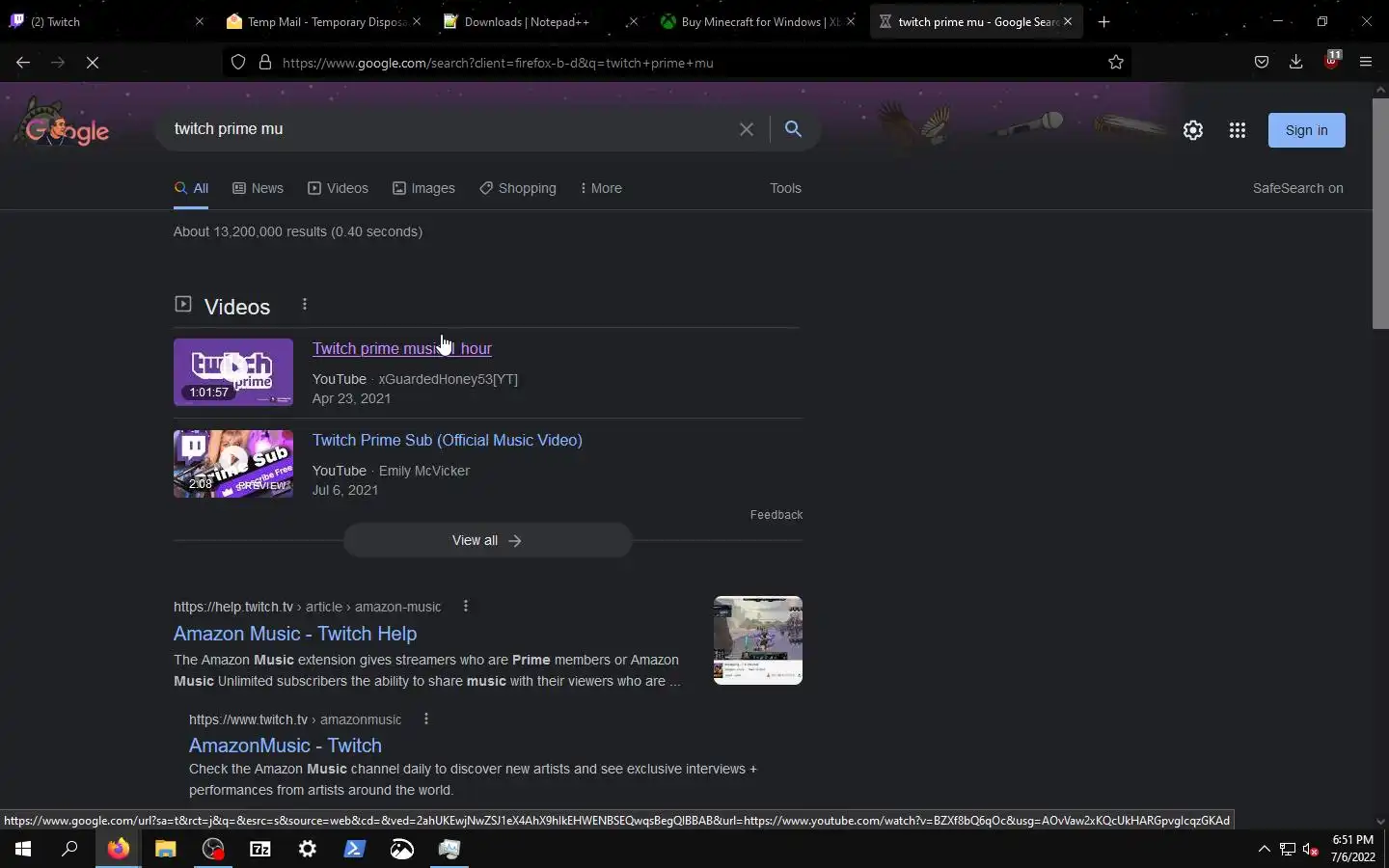Open 7-Zip from the taskbar
This screenshot has width=1389, height=868.
[x=259, y=849]
